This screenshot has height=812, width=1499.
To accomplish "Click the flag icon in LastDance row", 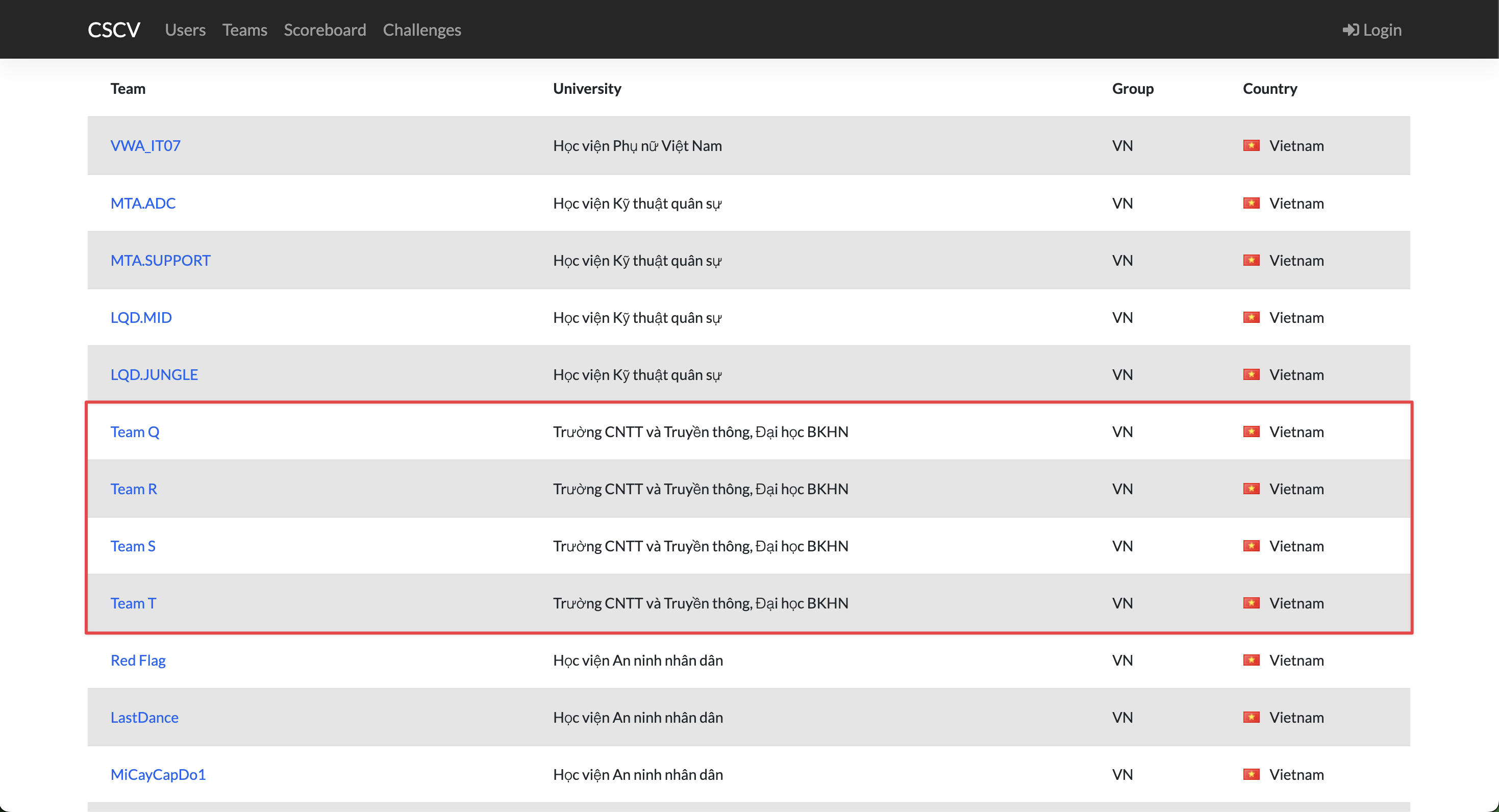I will pos(1251,717).
